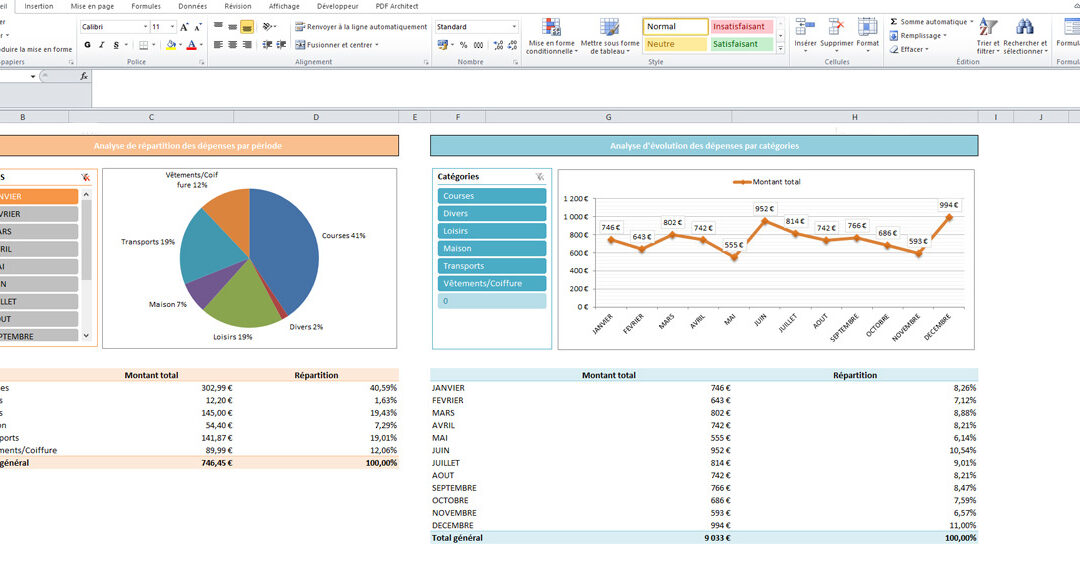Align text to top of cell

218,26
